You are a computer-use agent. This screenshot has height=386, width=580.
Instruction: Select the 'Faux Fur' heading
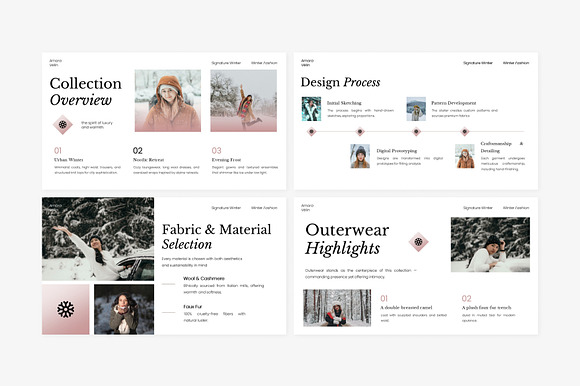pos(193,307)
